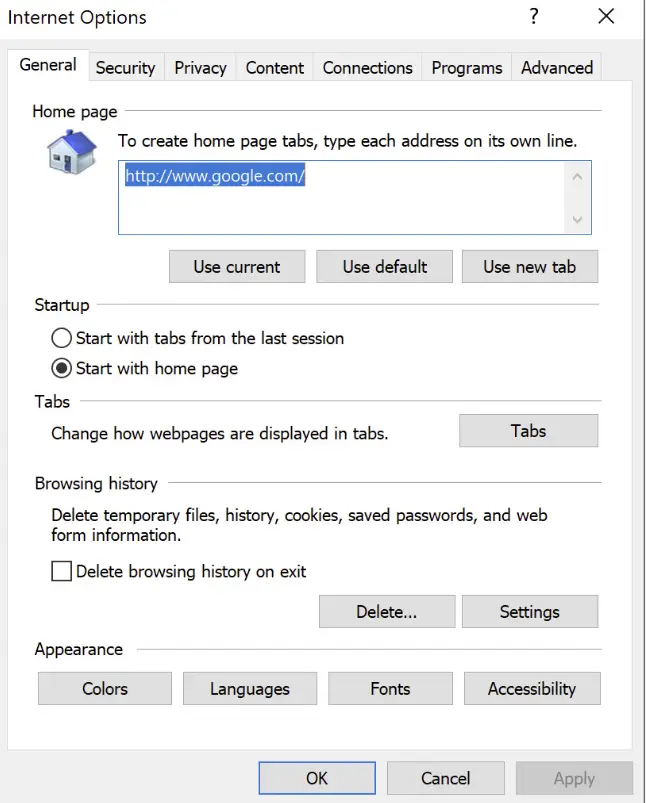This screenshot has height=803, width=646.
Task: Open Tabs settings button
Action: point(528,431)
